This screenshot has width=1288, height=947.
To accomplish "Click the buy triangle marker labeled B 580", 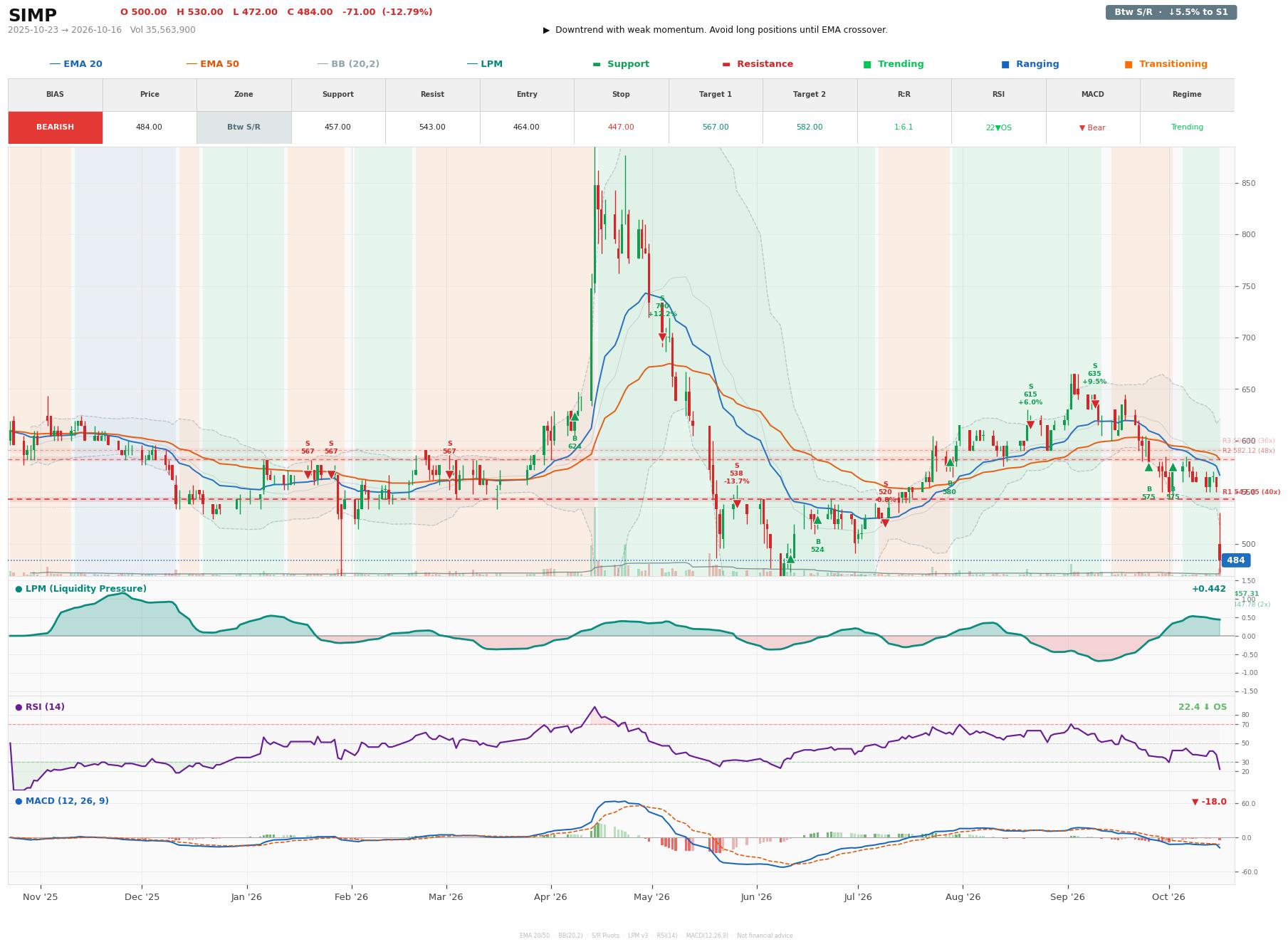I will coord(949,462).
